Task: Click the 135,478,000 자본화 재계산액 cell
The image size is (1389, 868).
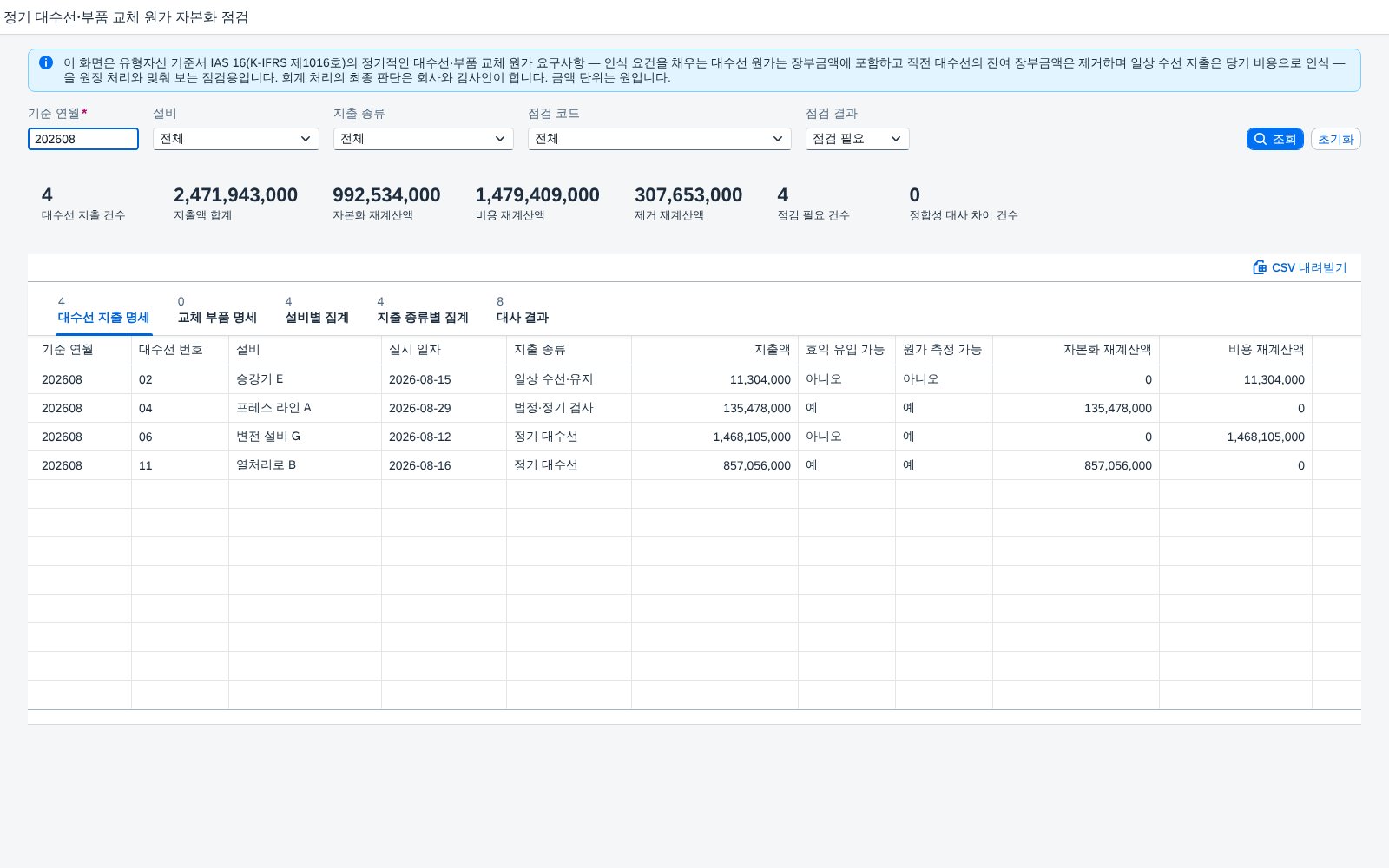Action: point(1076,408)
